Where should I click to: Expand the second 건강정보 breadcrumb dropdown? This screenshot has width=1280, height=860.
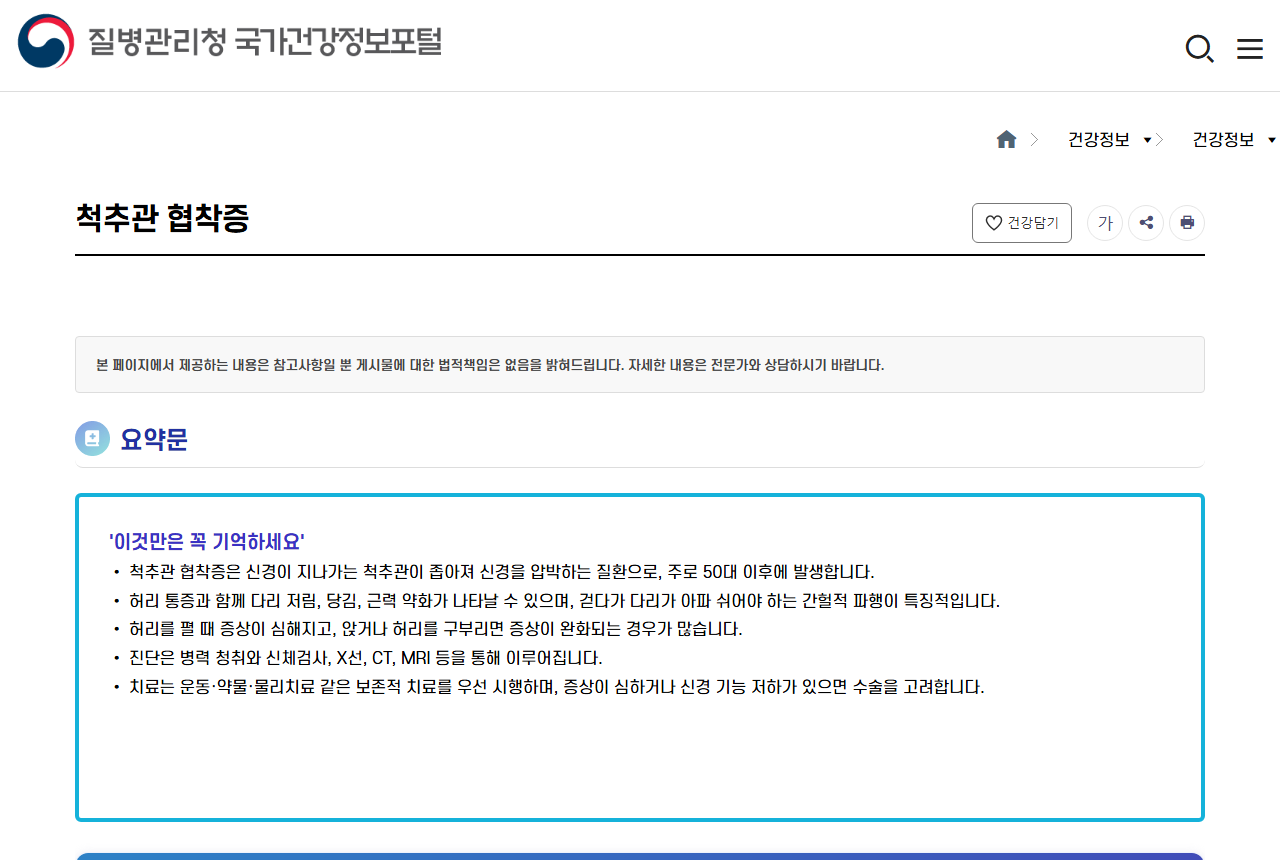click(x=1235, y=140)
